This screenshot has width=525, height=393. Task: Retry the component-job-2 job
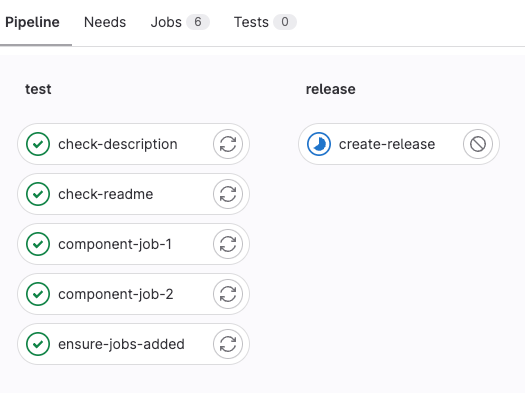click(x=228, y=294)
